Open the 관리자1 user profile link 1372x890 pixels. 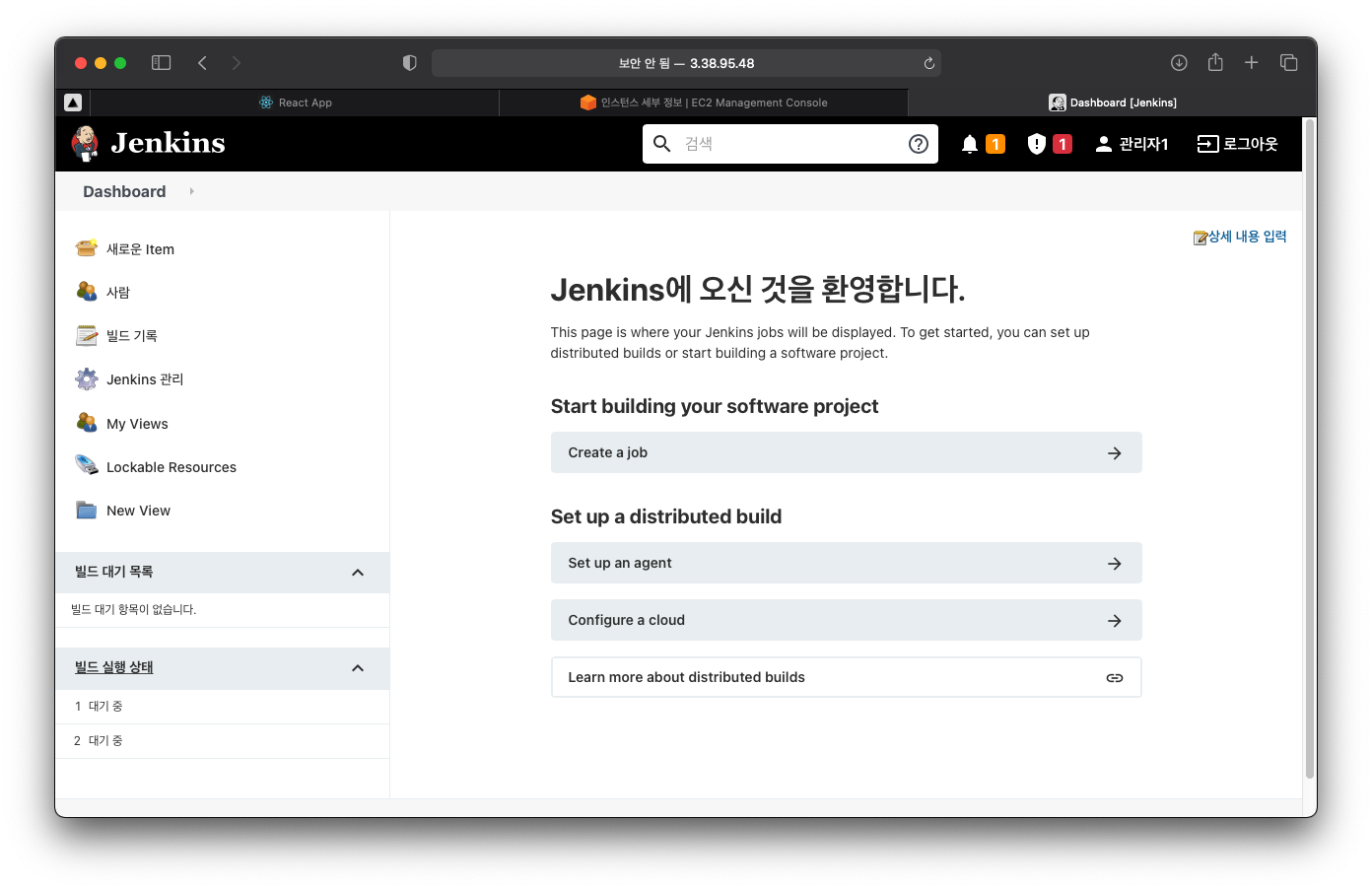[1132, 144]
